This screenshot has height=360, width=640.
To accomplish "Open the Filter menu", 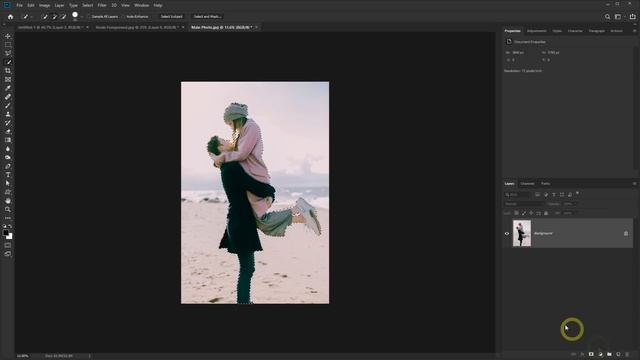I will pos(102,5).
